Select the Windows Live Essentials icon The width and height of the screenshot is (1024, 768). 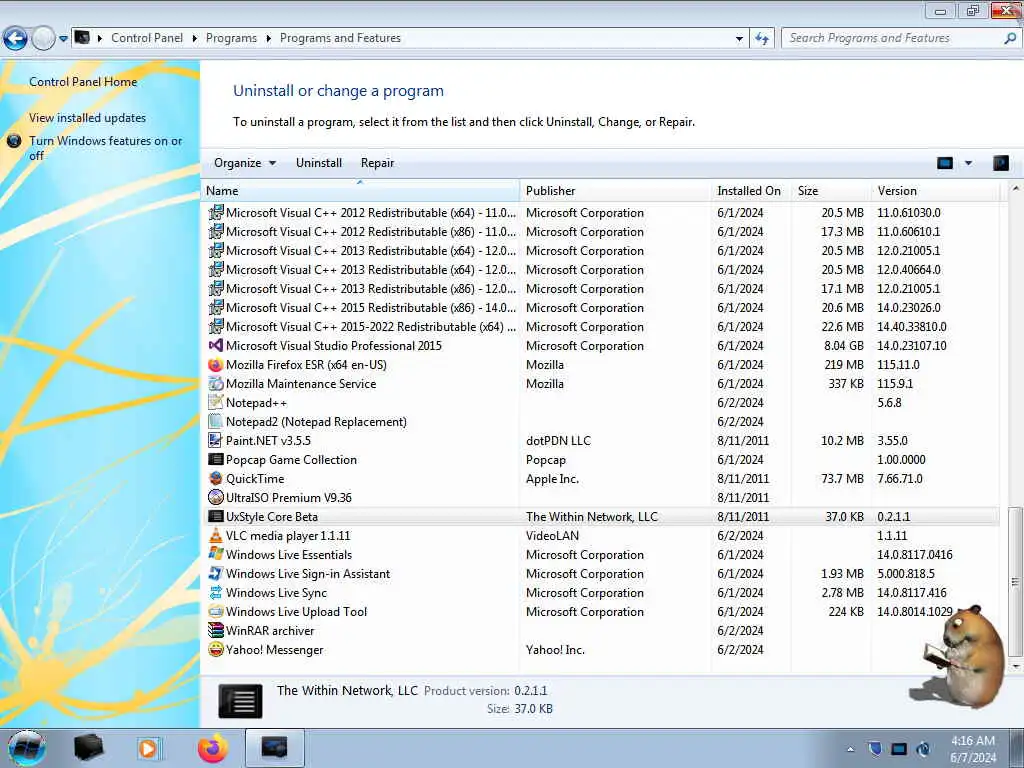(x=216, y=554)
